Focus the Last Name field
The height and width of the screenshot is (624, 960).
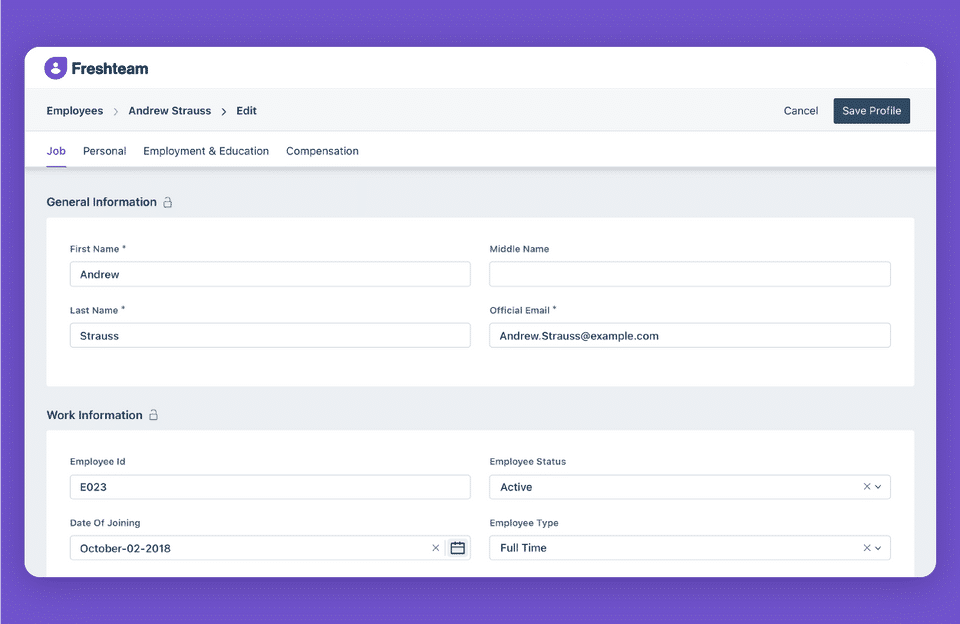click(270, 336)
